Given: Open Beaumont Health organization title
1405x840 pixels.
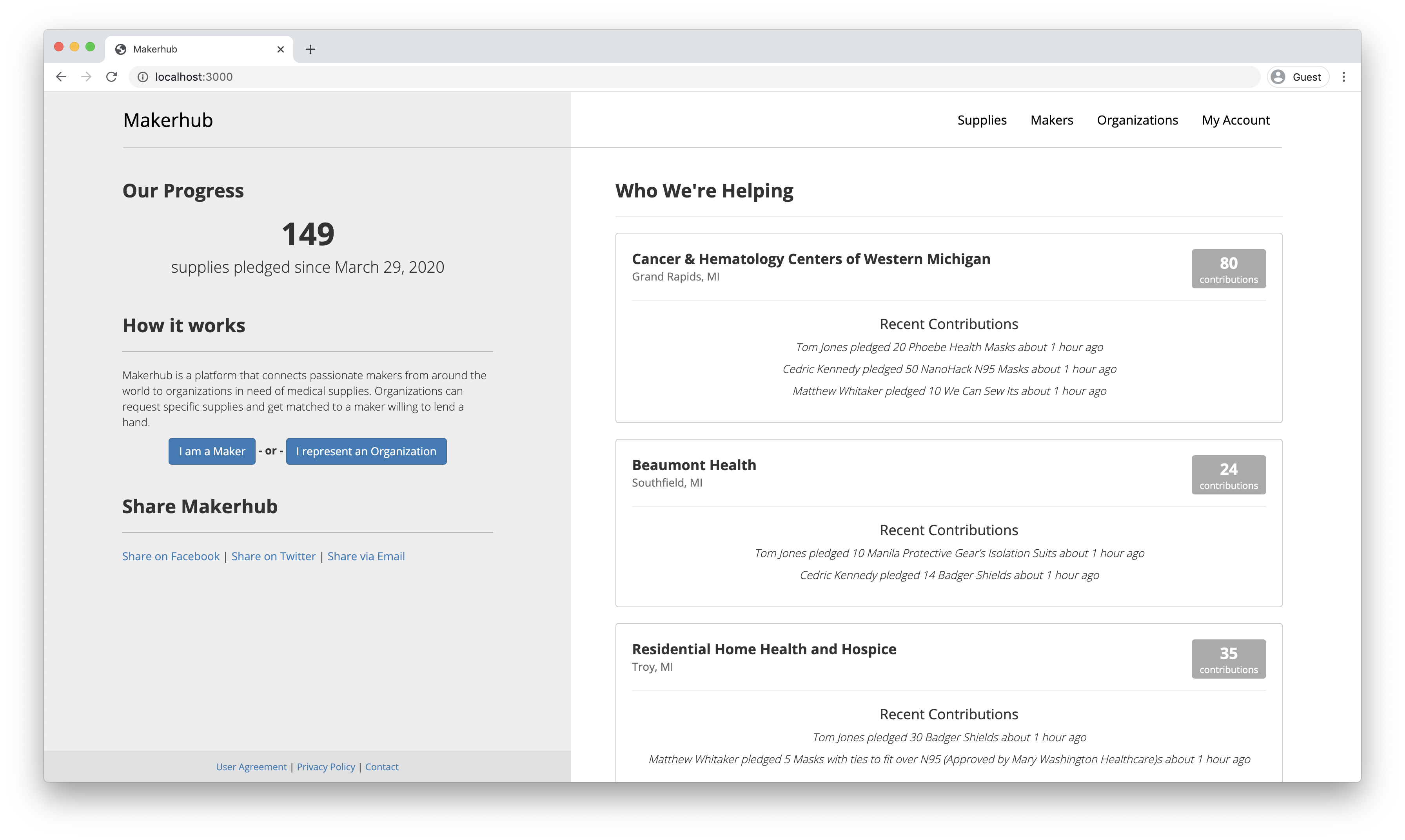Looking at the screenshot, I should (694, 465).
